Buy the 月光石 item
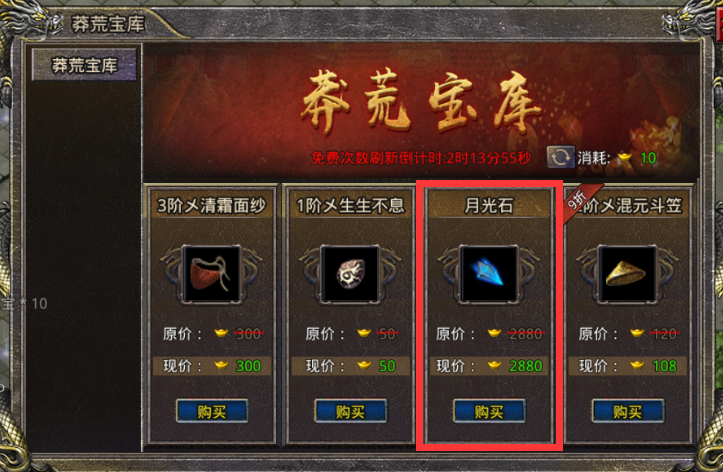This screenshot has width=723, height=472. (x=489, y=411)
